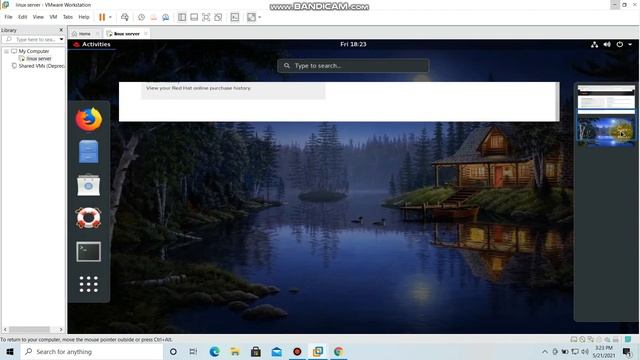Expand the GNOME system menu arrow
The width and height of the screenshot is (640, 360).
[630, 44]
